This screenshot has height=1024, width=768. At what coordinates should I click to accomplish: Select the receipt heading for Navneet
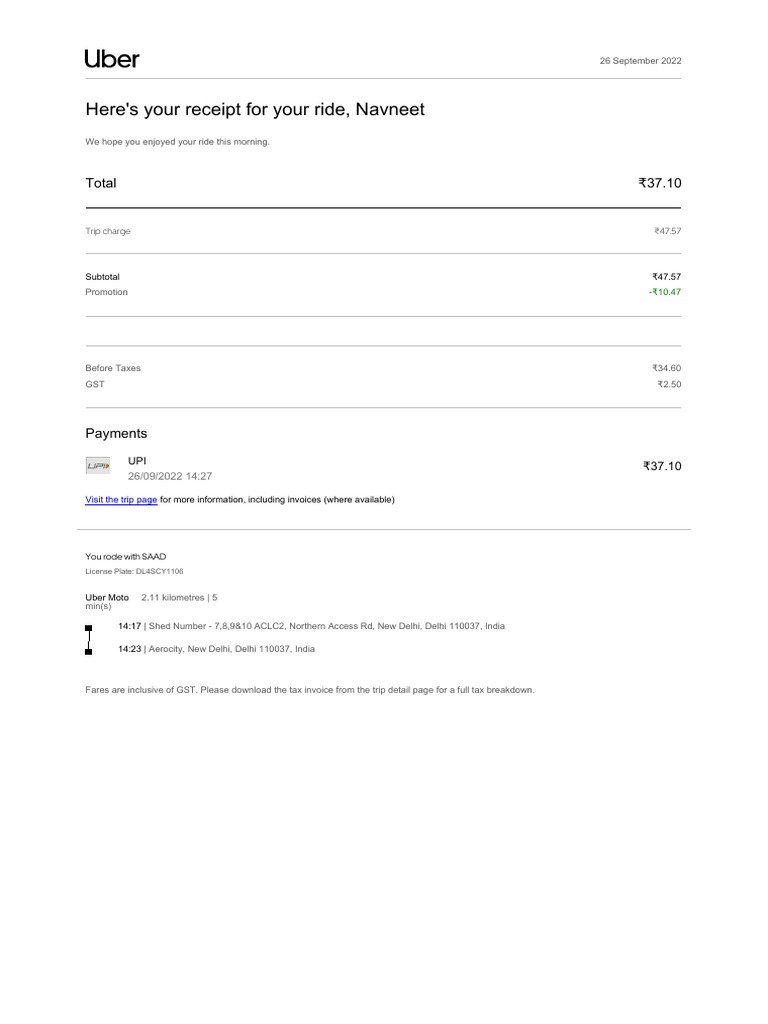pos(255,110)
